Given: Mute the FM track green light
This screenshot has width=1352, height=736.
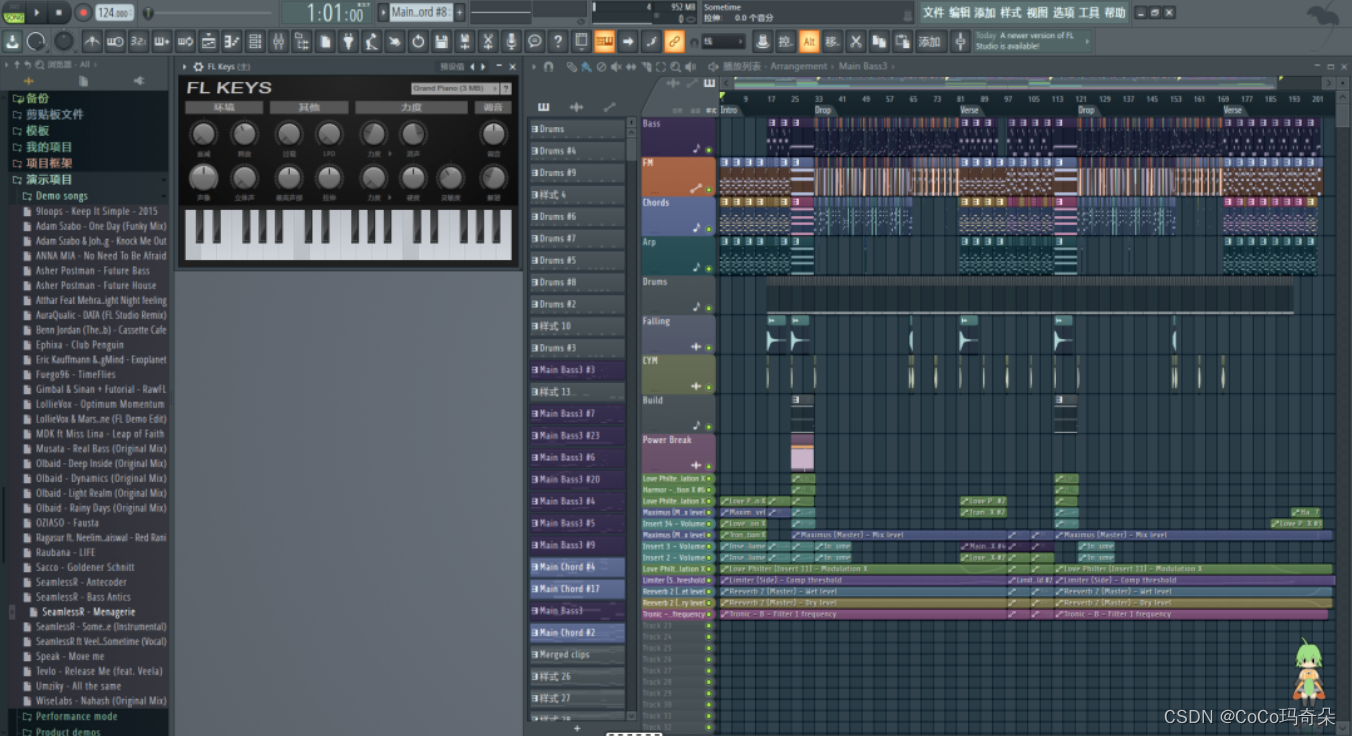Looking at the screenshot, I should (x=709, y=189).
